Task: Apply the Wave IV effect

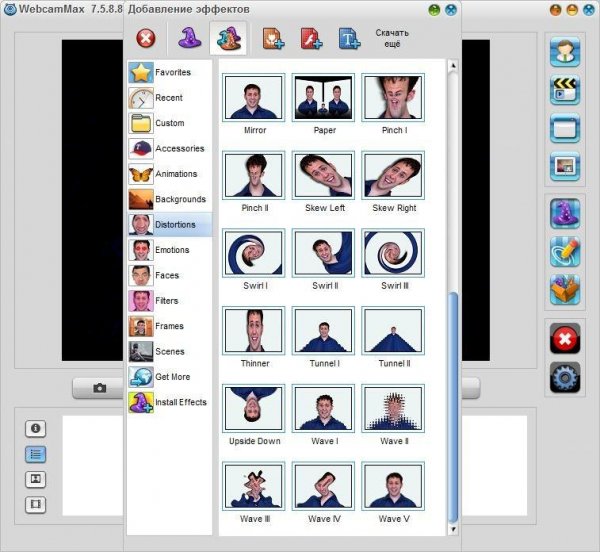Action: coord(323,486)
